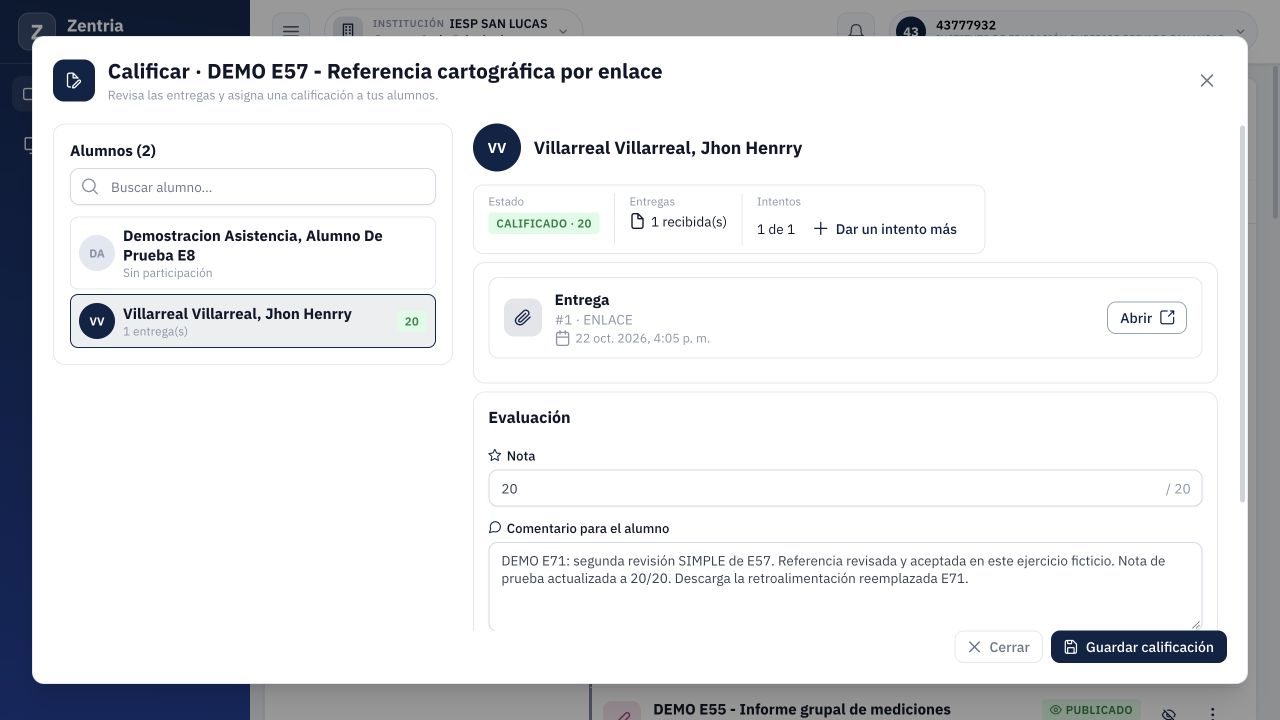Click the VV avatar in the Alumnos list
Screen dimensions: 1280x720
point(97,321)
